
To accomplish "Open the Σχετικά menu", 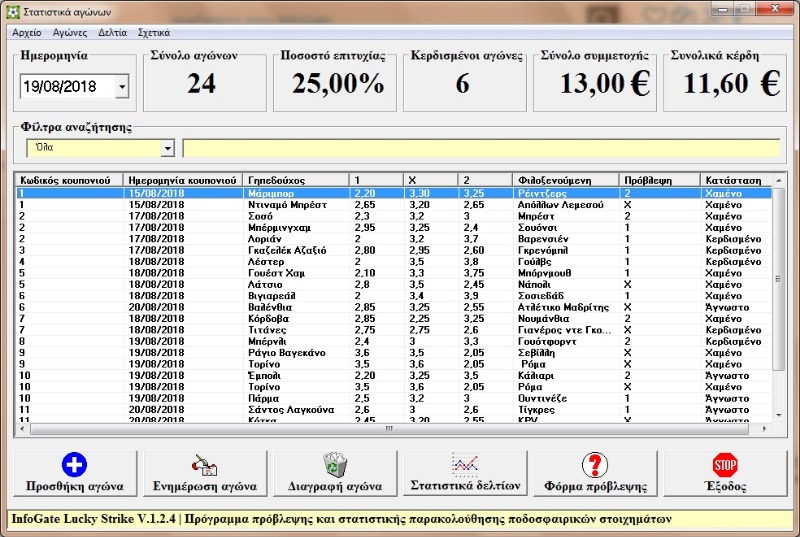I will coord(153,32).
